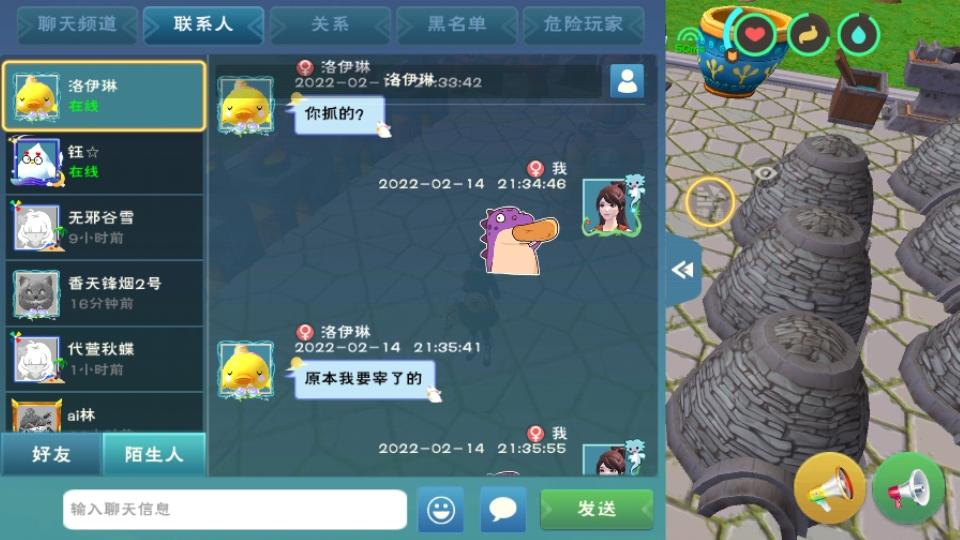Select the 陌生人 strangers list toggle

click(x=154, y=454)
